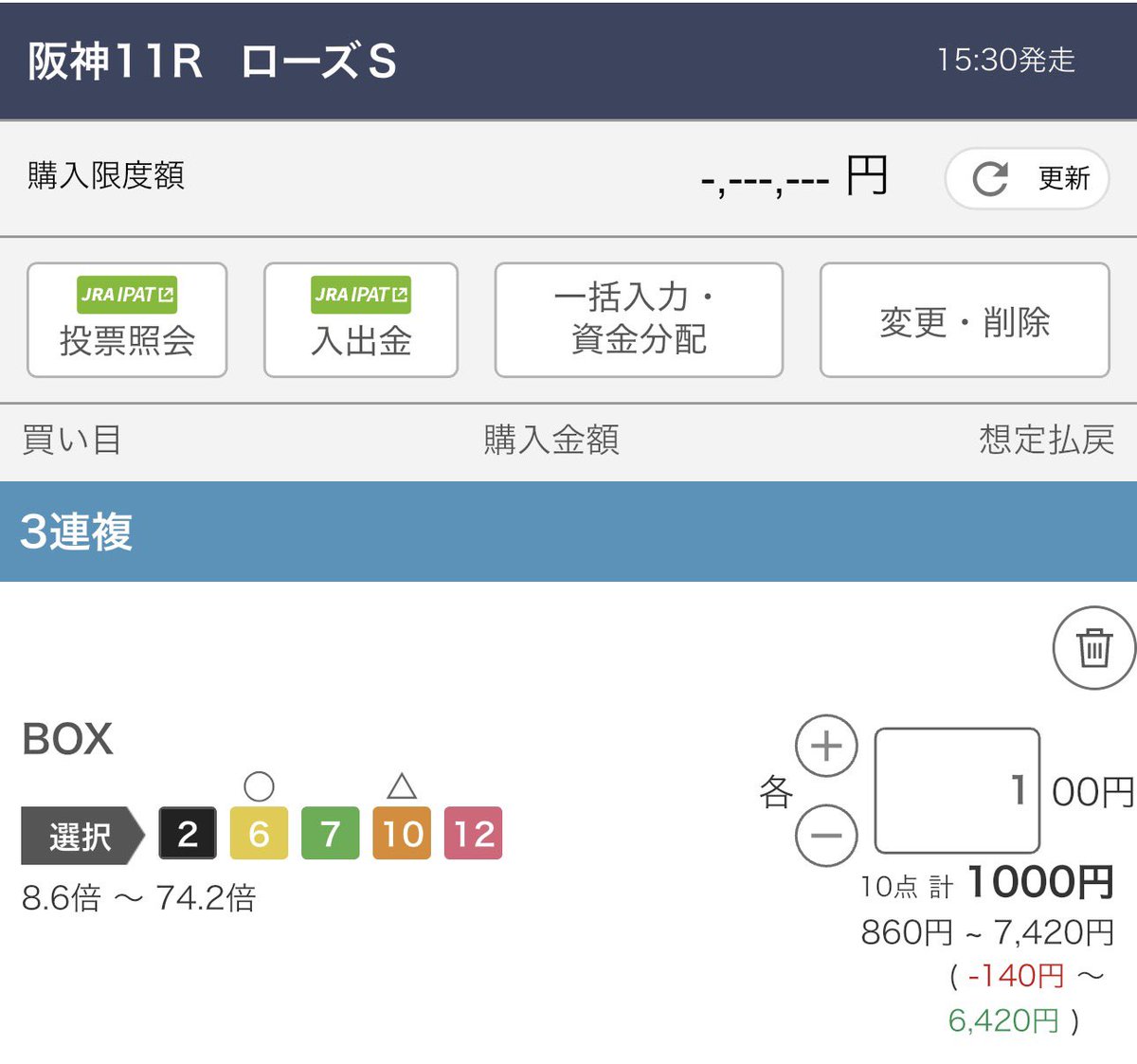Click the 更新 refresh button
Screen dimensions: 1137x1064
tap(1027, 178)
